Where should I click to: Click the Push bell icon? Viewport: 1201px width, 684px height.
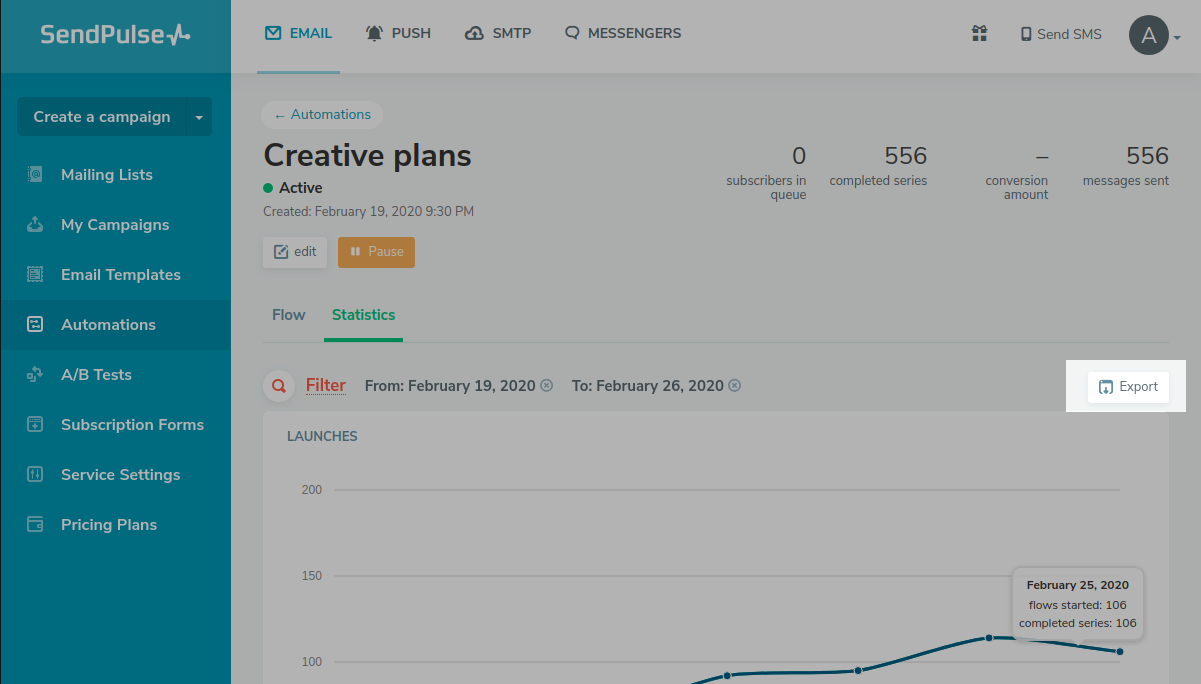[375, 33]
